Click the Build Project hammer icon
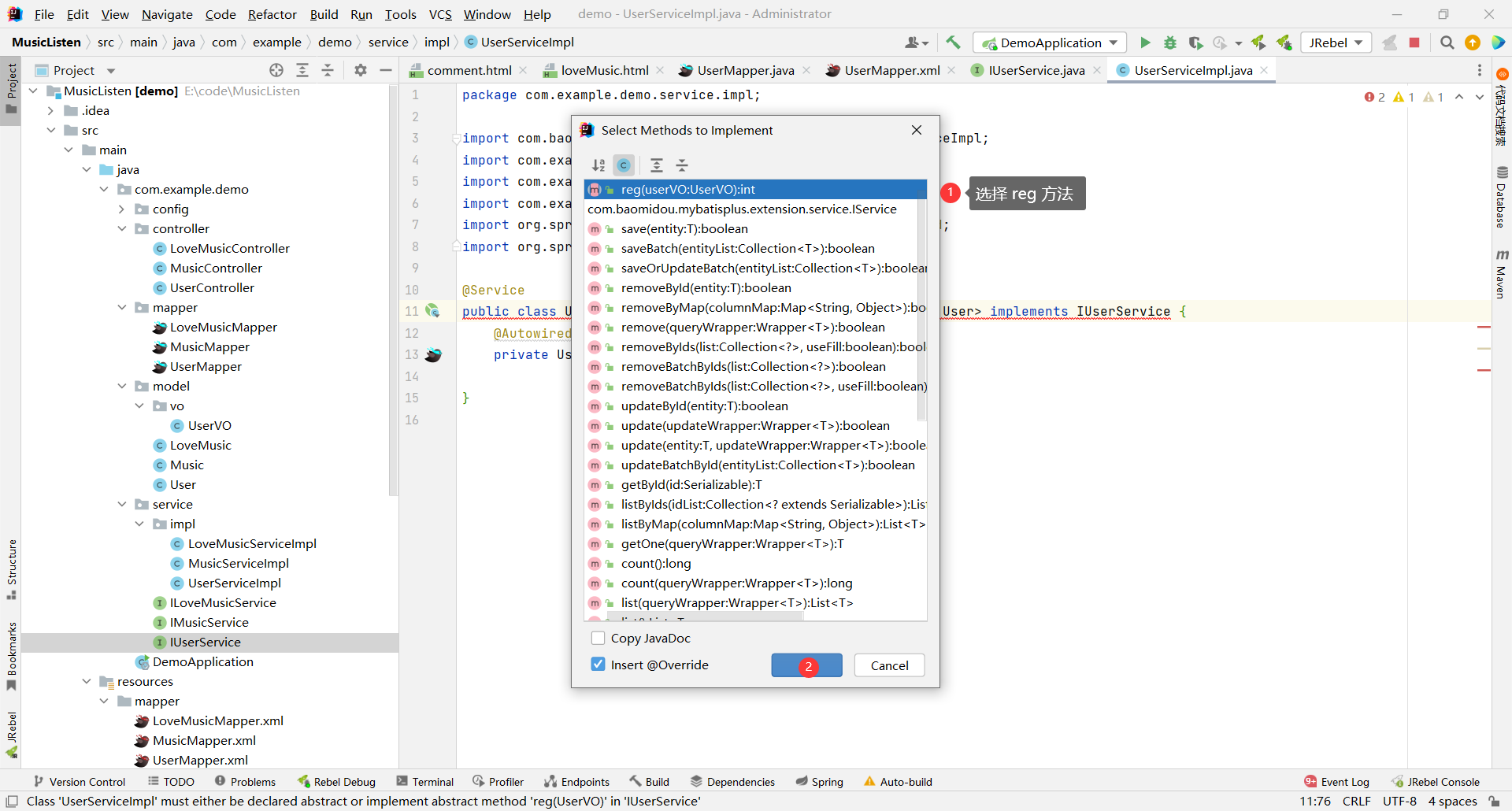 coord(953,43)
